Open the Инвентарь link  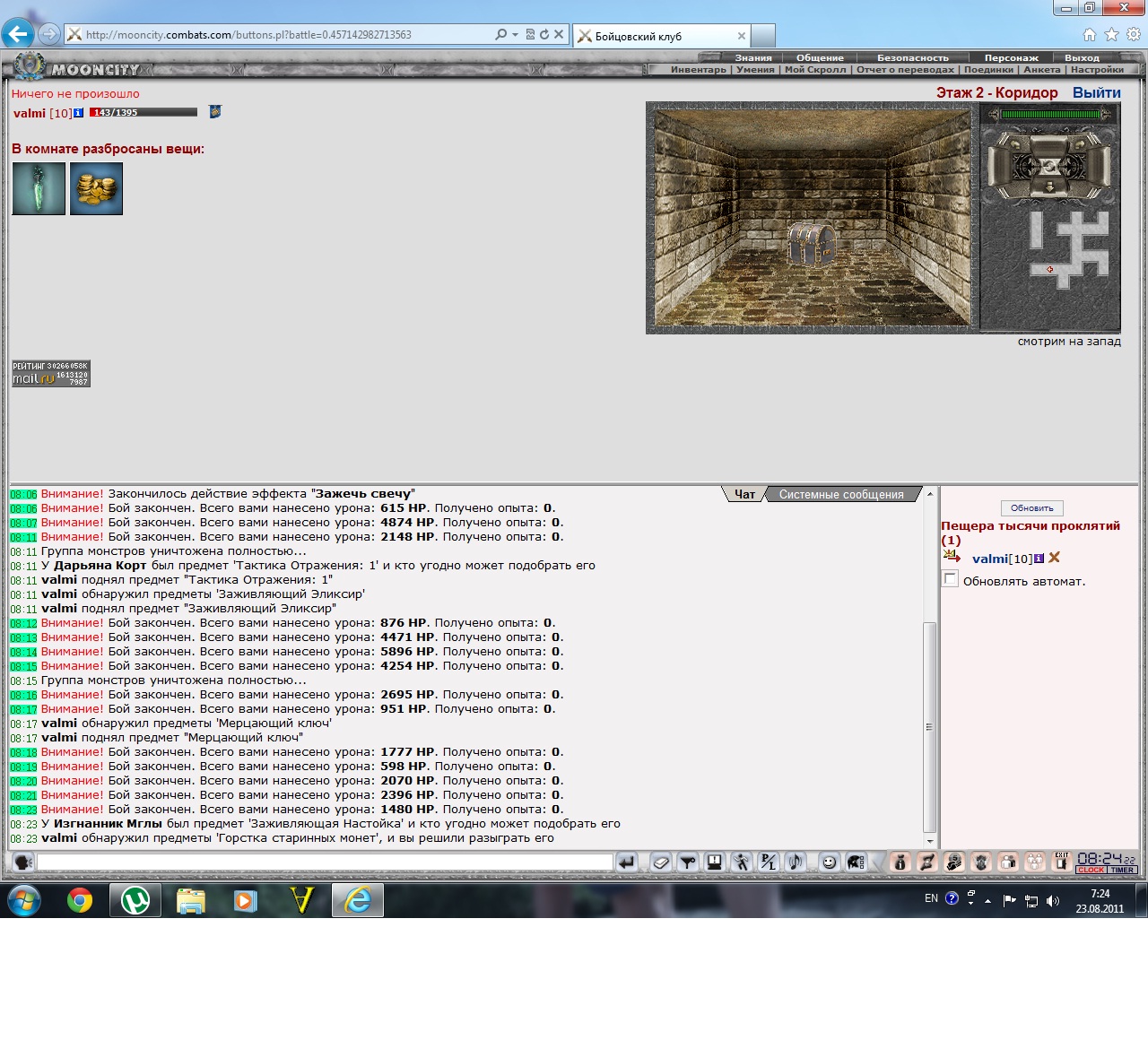tap(699, 69)
